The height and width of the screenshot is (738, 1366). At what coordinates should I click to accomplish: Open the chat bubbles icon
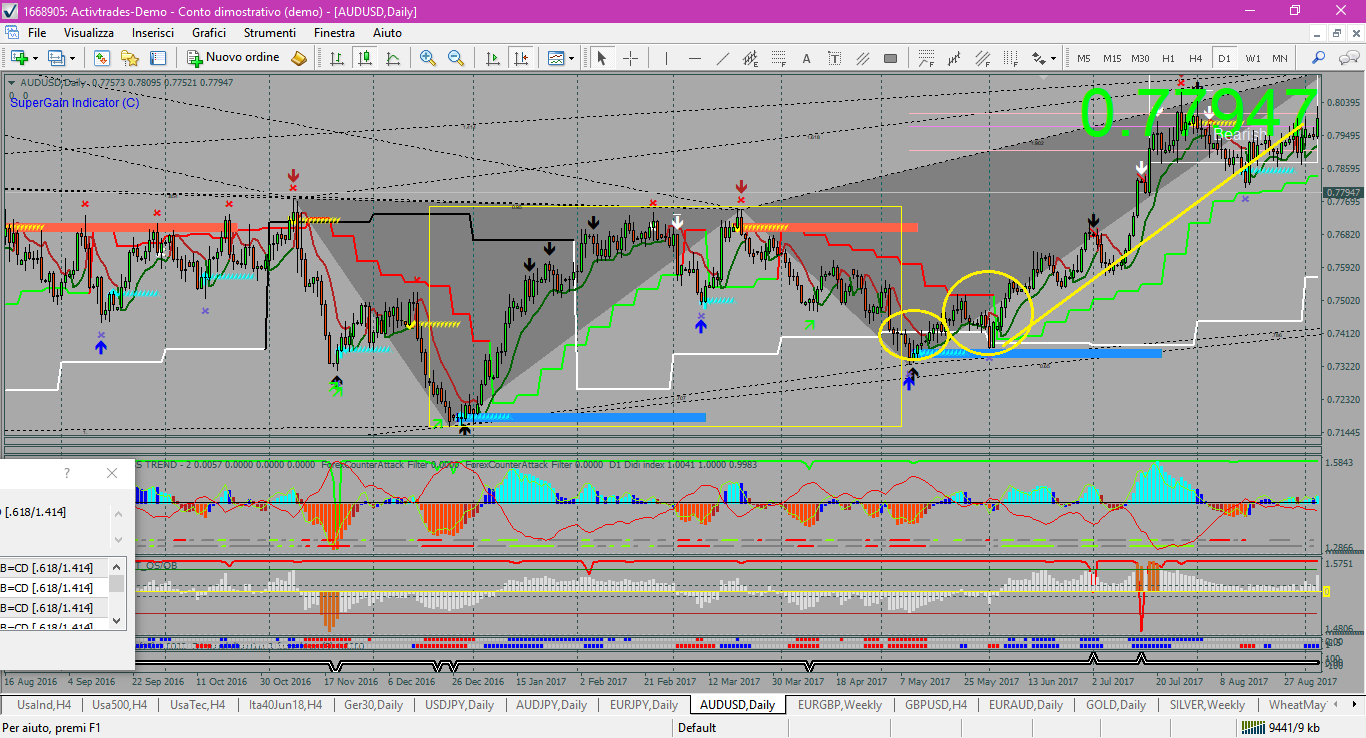1348,58
